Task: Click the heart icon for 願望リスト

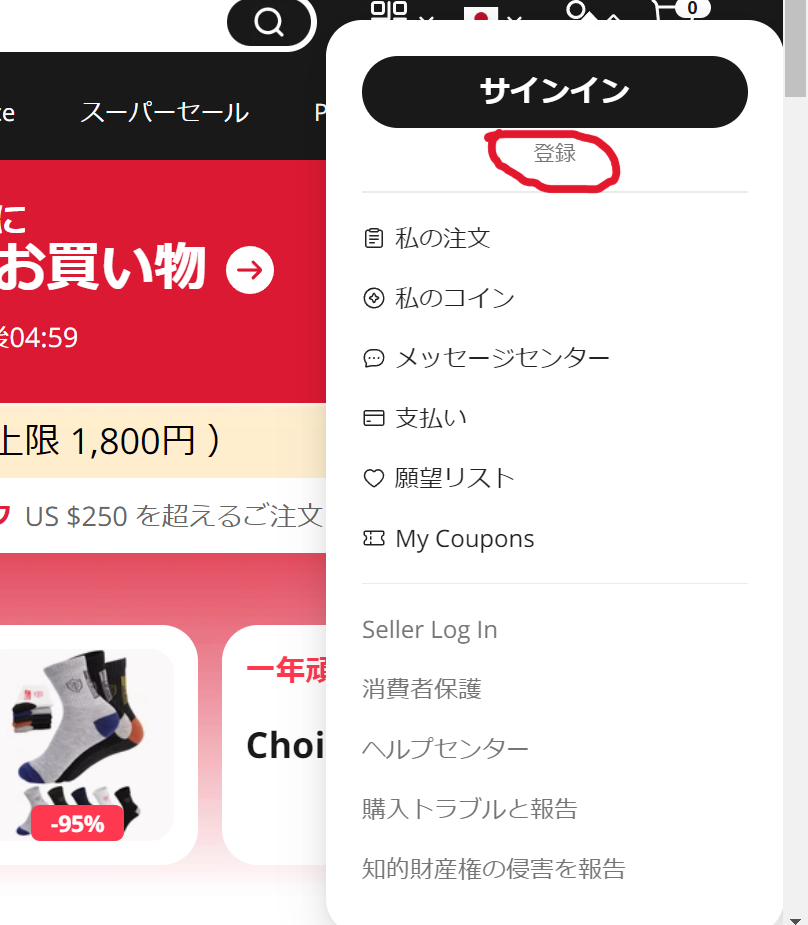Action: (x=374, y=478)
